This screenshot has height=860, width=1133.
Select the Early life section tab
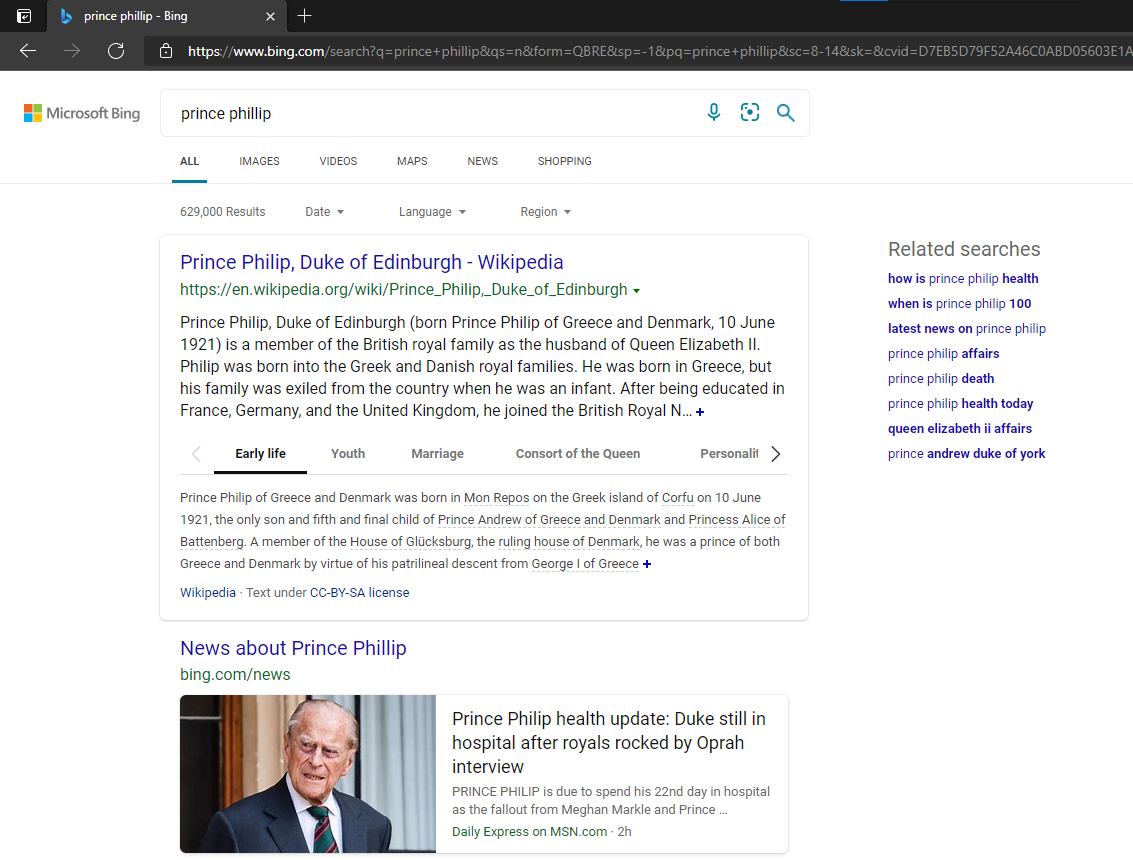coord(260,454)
